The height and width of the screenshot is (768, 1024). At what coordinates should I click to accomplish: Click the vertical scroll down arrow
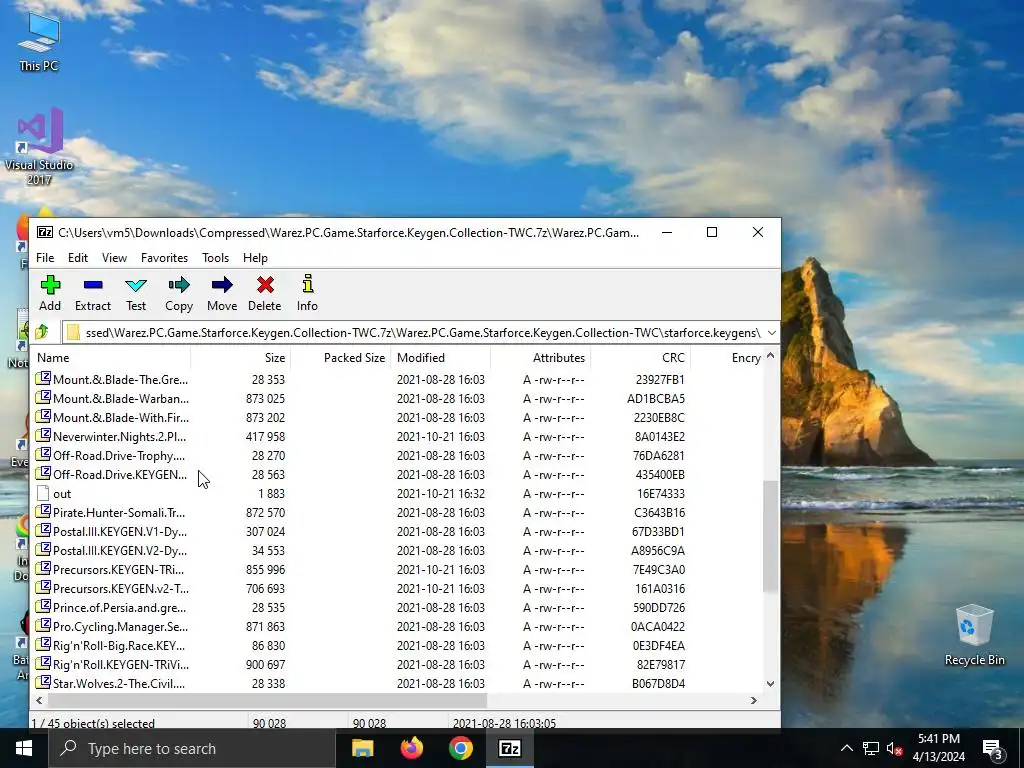(x=771, y=684)
